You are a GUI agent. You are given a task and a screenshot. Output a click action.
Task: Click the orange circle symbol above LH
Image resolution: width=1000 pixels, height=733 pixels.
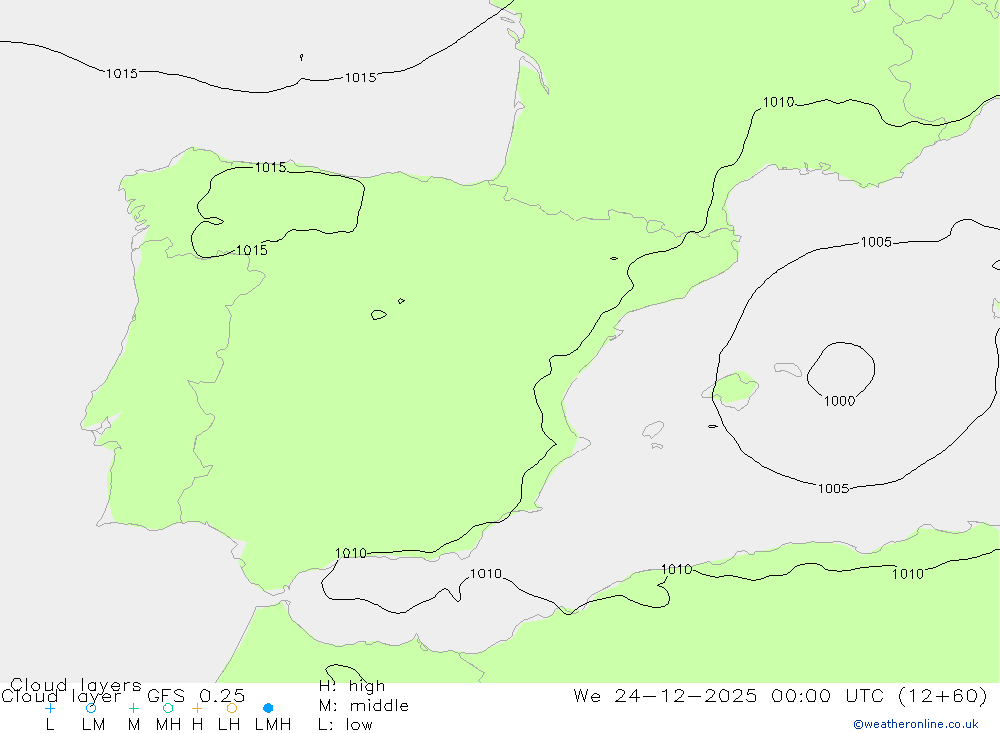232,708
